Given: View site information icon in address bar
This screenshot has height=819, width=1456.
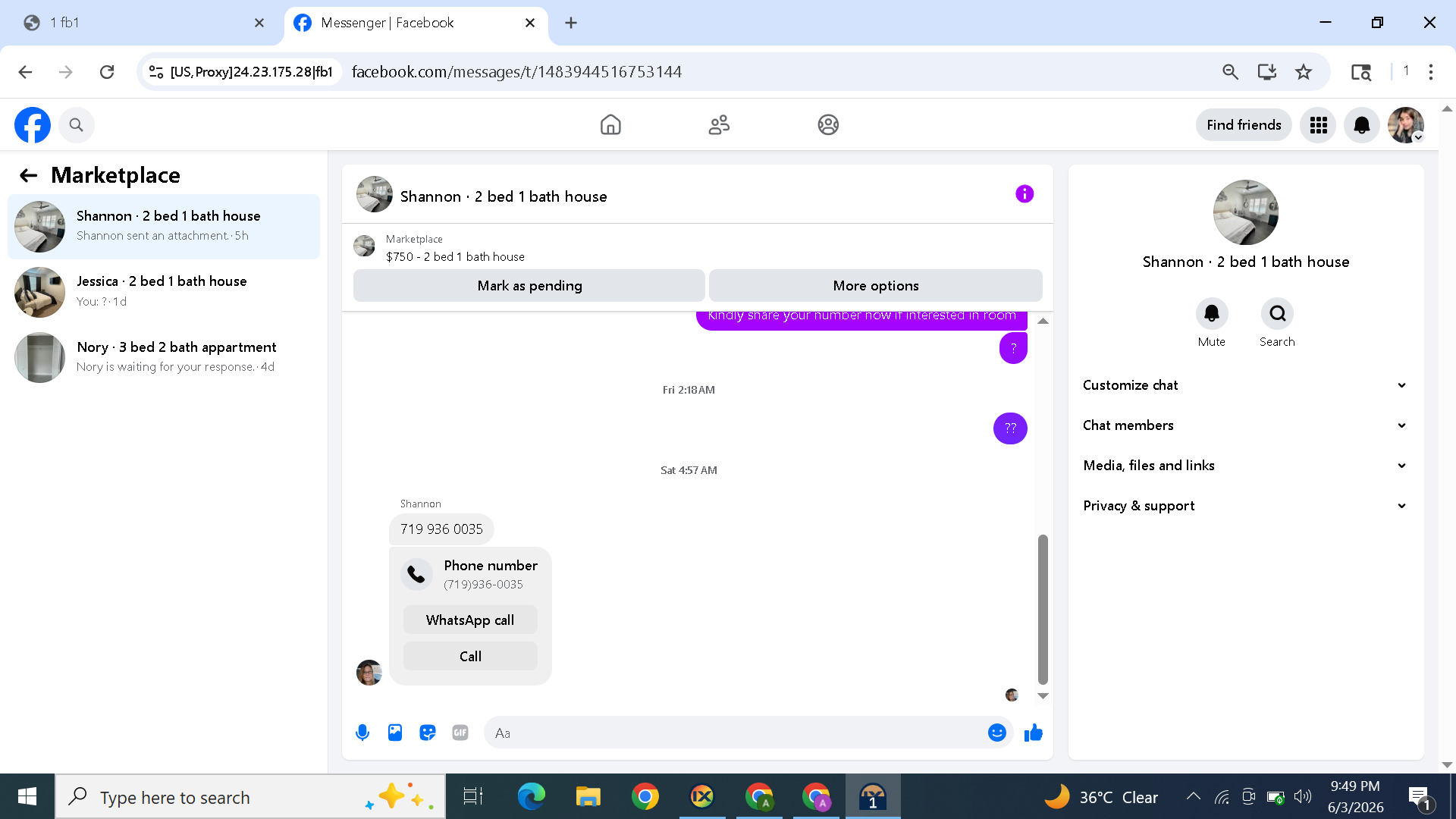Looking at the screenshot, I should coord(156,72).
